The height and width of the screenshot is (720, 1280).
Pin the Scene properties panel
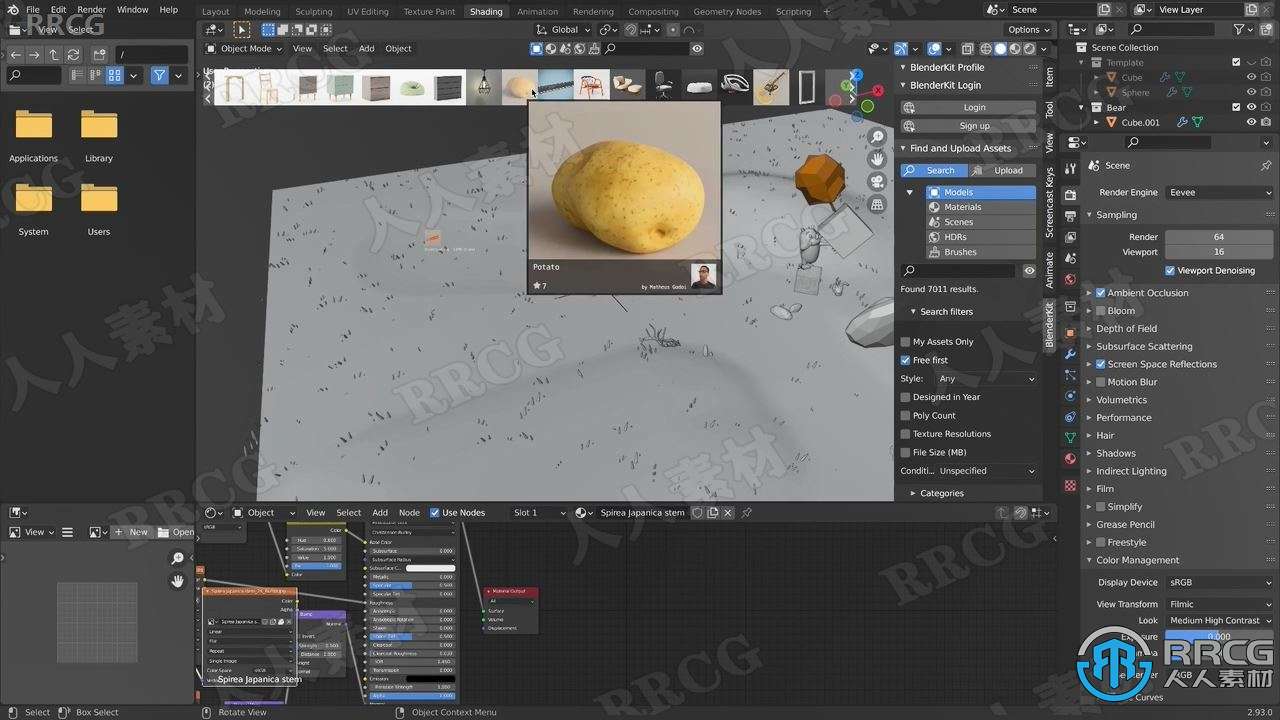click(x=1266, y=165)
